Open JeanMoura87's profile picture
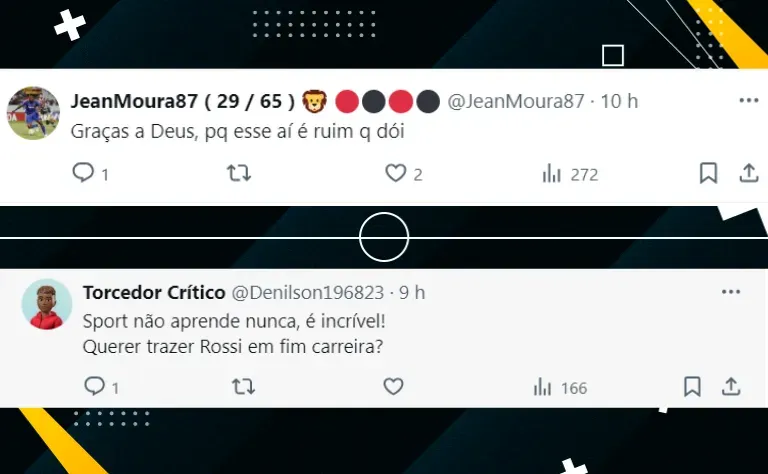The image size is (768, 474). 33,113
